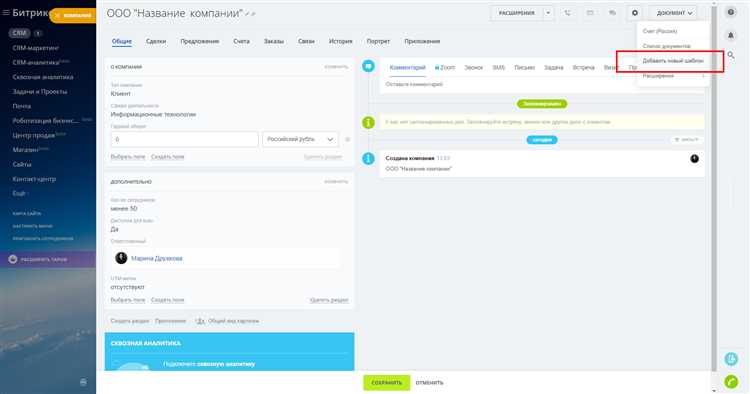Image resolution: width=750 pixels, height=394 pixels.
Task: Click the chat messages icon in header
Action: point(612,13)
